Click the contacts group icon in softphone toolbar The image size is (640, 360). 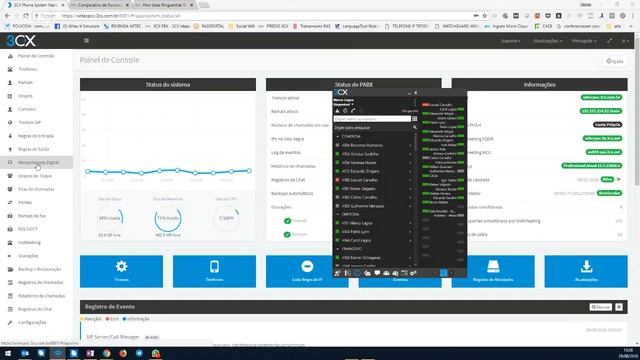pyautogui.click(x=386, y=273)
